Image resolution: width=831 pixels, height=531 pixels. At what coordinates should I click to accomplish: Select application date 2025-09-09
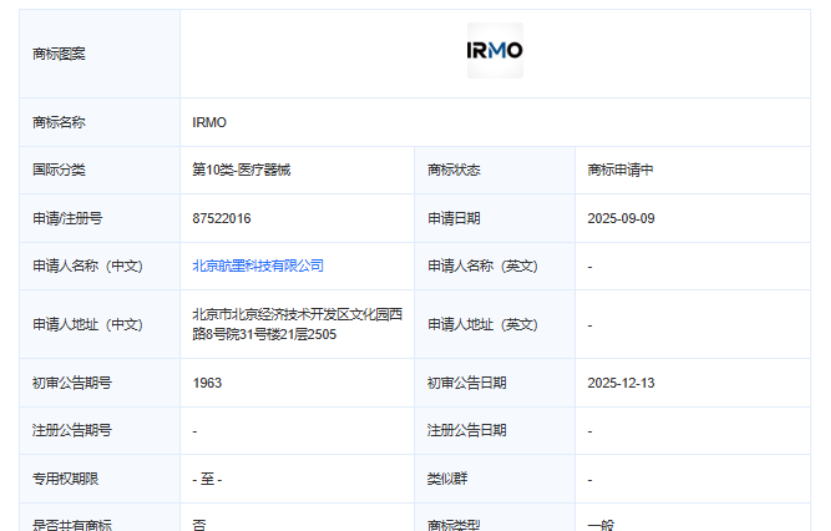click(x=621, y=218)
